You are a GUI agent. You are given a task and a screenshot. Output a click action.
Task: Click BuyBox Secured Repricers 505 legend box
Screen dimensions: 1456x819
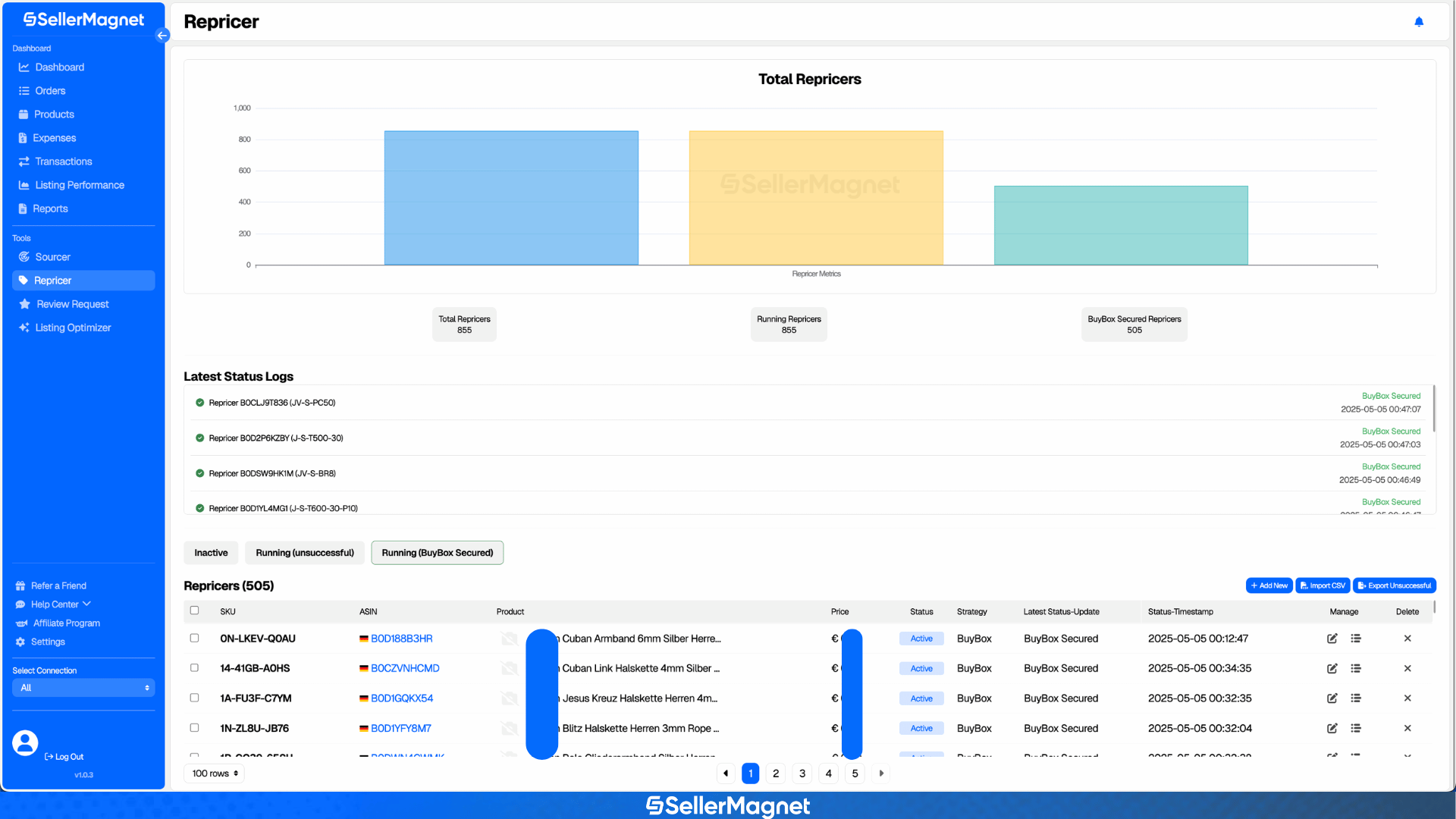1134,325
